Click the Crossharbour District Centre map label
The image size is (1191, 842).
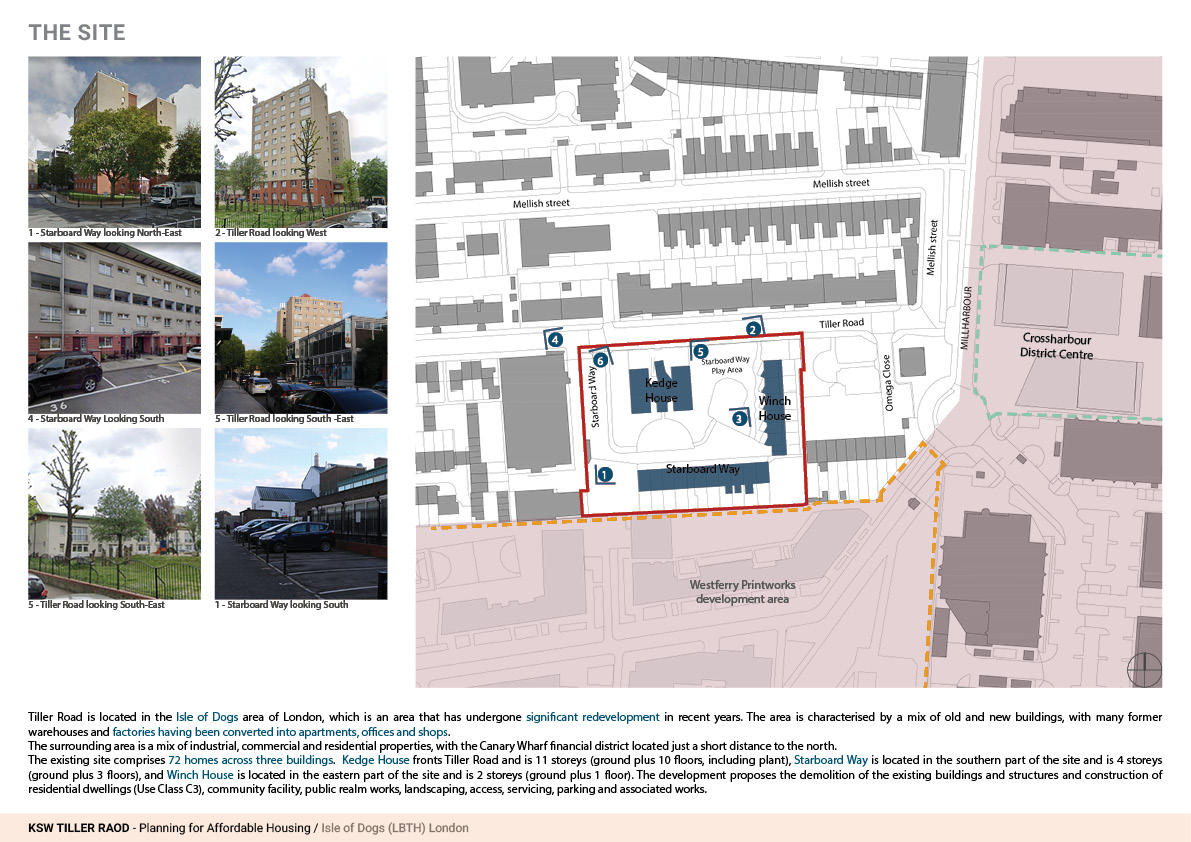point(1057,346)
